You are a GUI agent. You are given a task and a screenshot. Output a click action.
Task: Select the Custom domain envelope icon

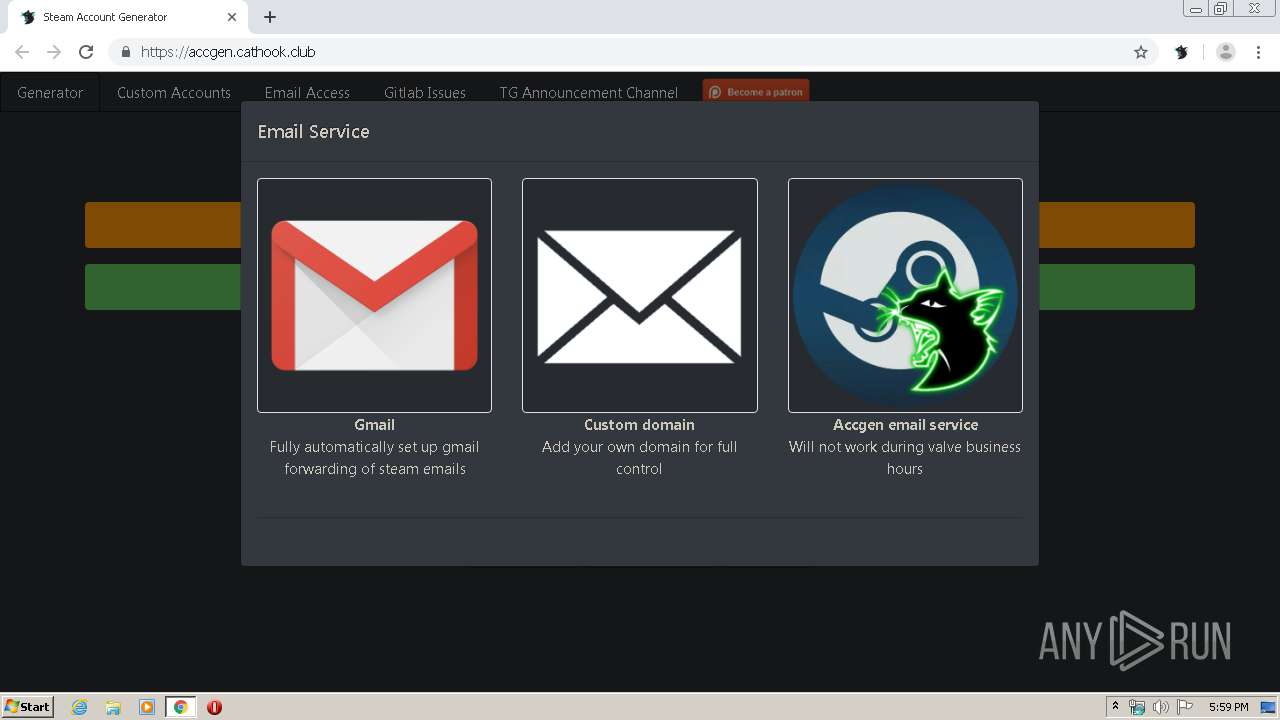coord(639,295)
